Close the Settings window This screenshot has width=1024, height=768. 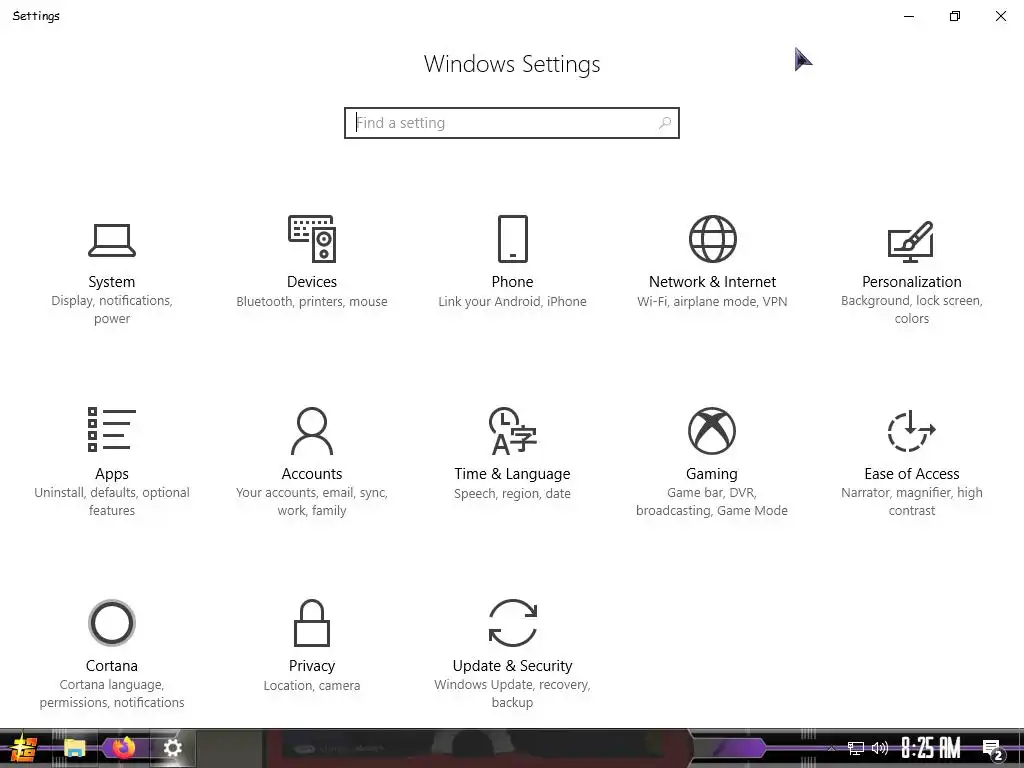[1000, 16]
